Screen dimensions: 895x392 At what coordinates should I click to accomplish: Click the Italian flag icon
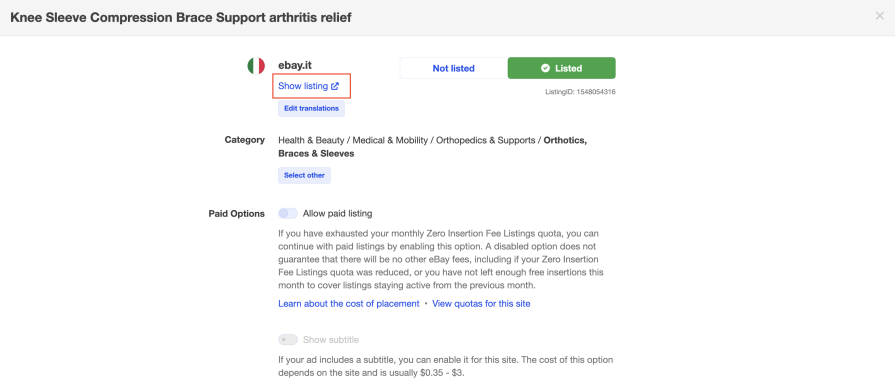point(256,66)
